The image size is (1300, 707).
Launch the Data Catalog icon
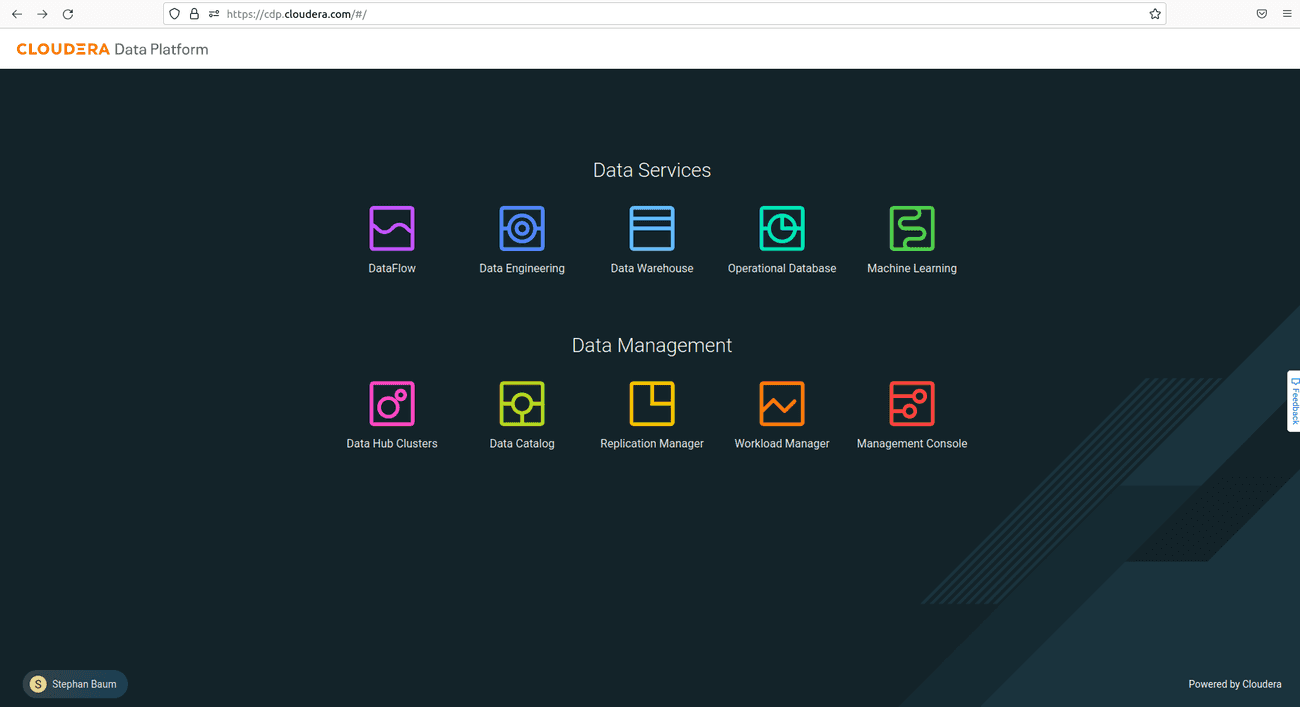point(522,404)
